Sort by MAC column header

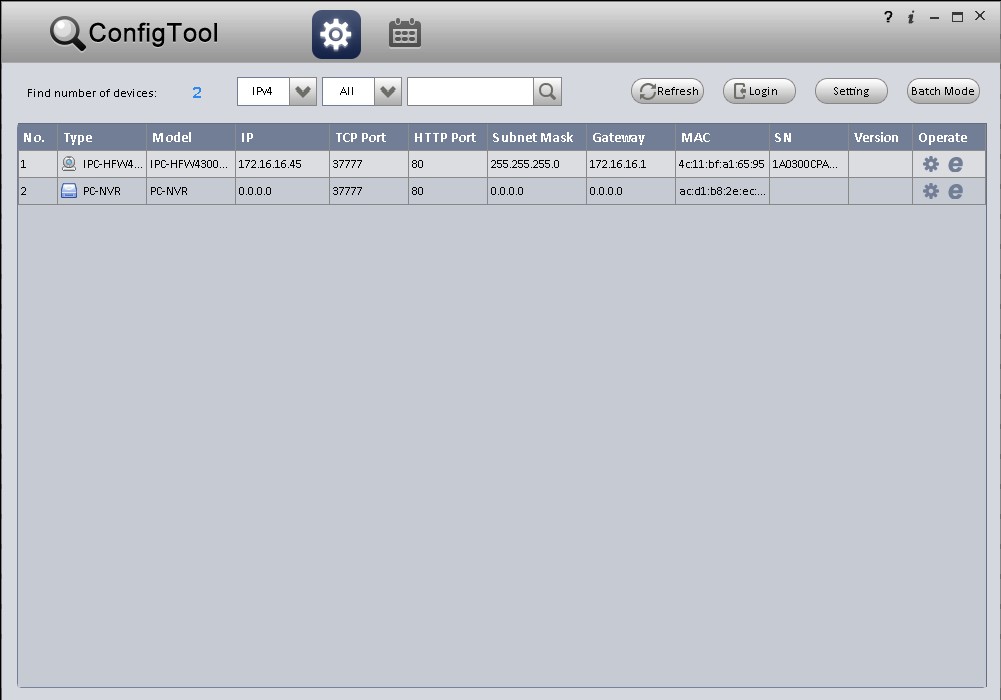(722, 137)
